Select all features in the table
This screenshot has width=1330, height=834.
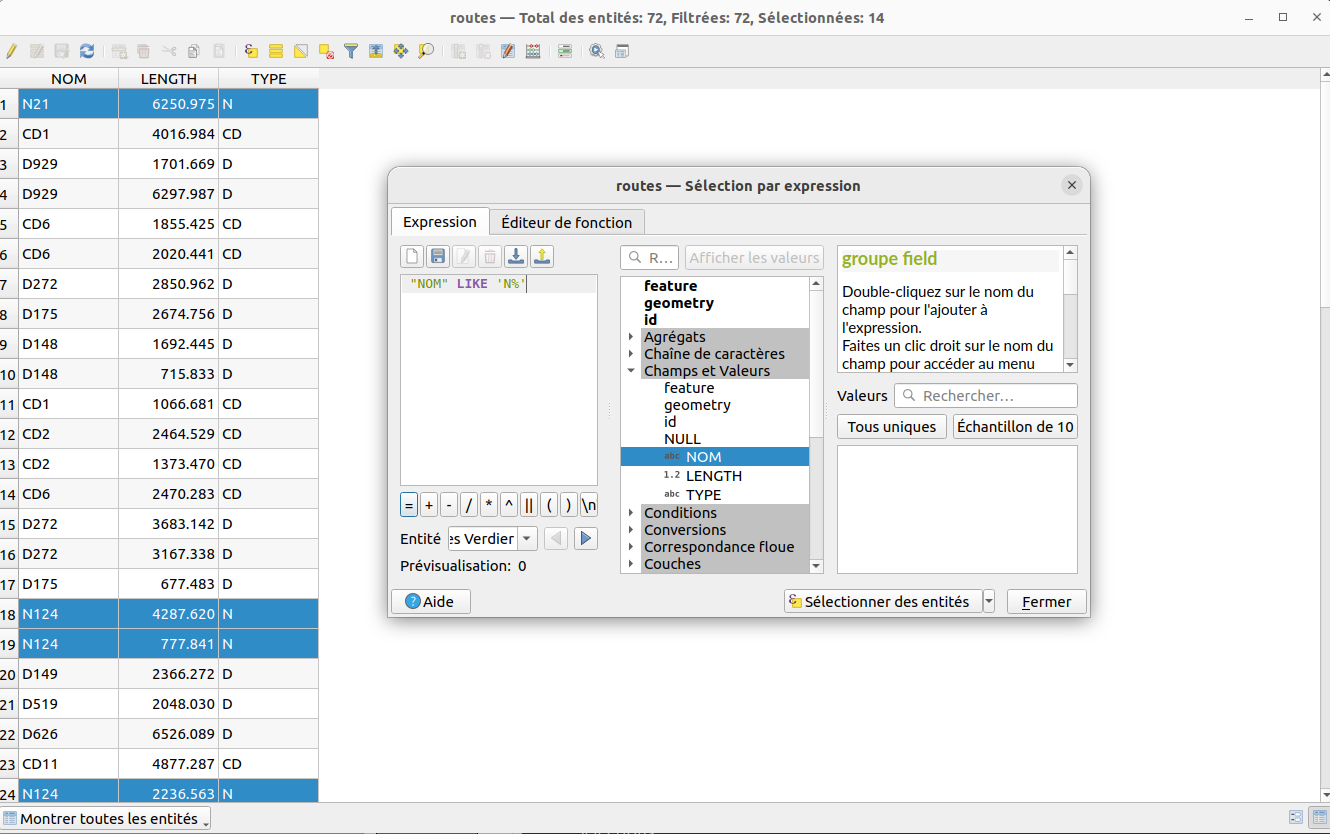click(275, 51)
